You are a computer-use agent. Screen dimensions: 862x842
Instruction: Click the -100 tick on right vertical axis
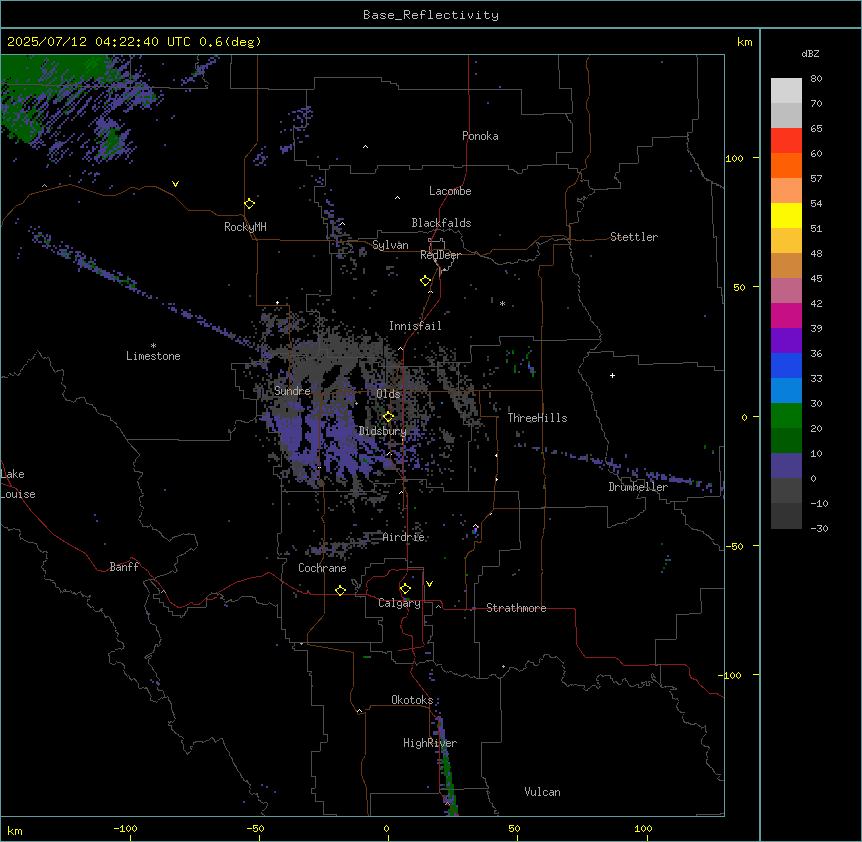point(731,675)
